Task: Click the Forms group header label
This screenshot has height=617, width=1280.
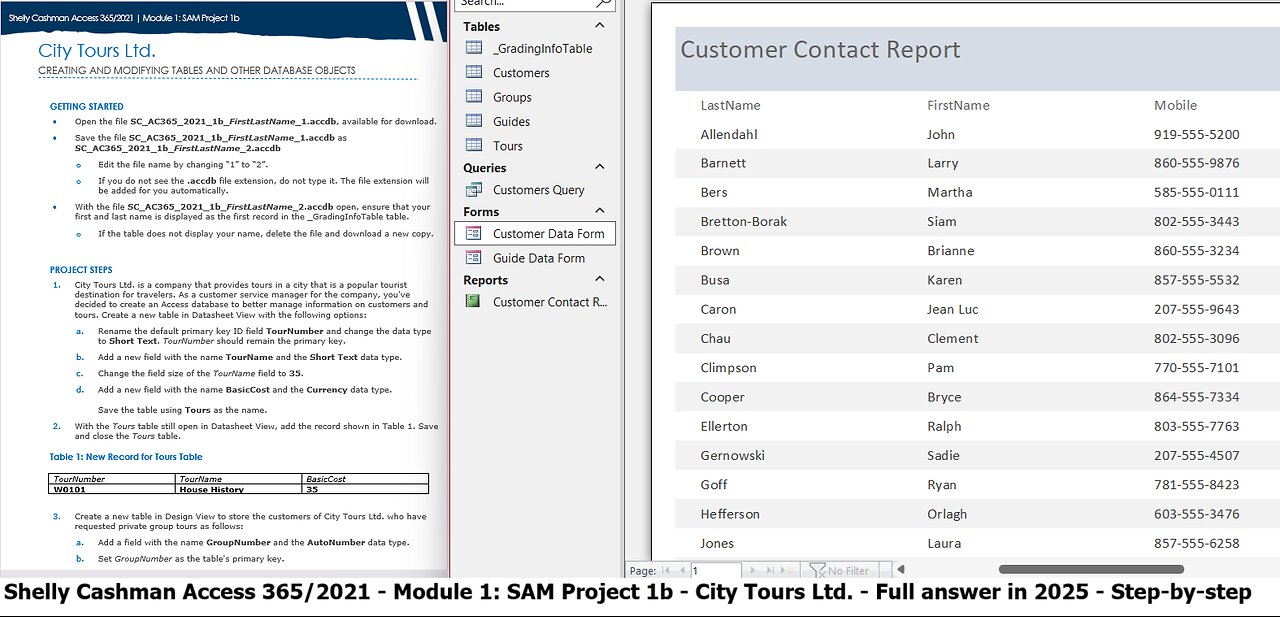Action: 480,211
